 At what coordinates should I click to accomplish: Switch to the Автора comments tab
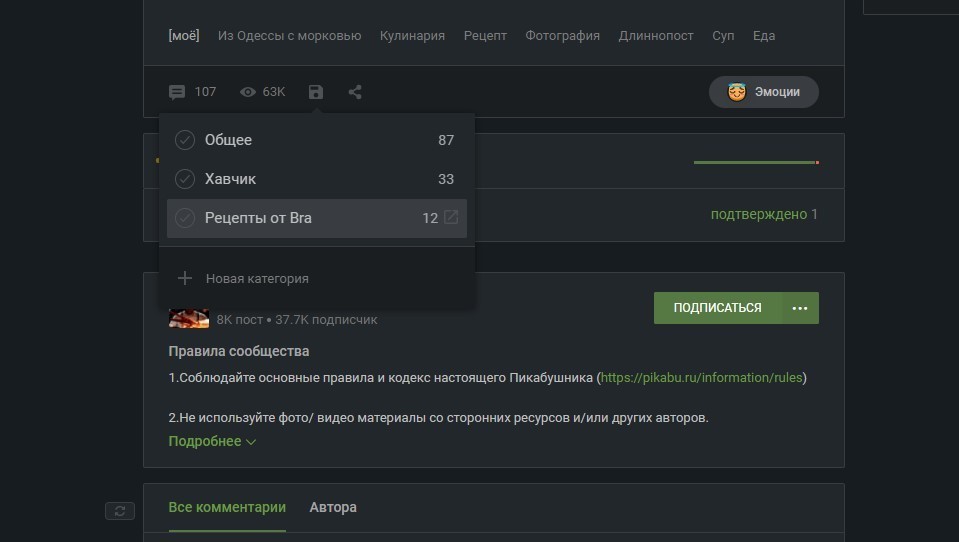[x=333, y=507]
